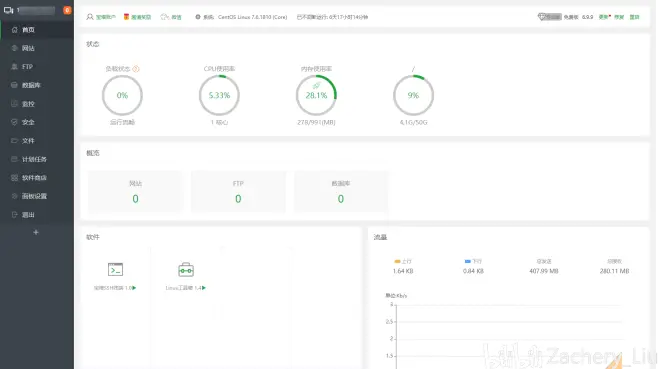Screen dimensions: 660x369
Task: Click the red gift icon in top bar
Action: (126, 17)
